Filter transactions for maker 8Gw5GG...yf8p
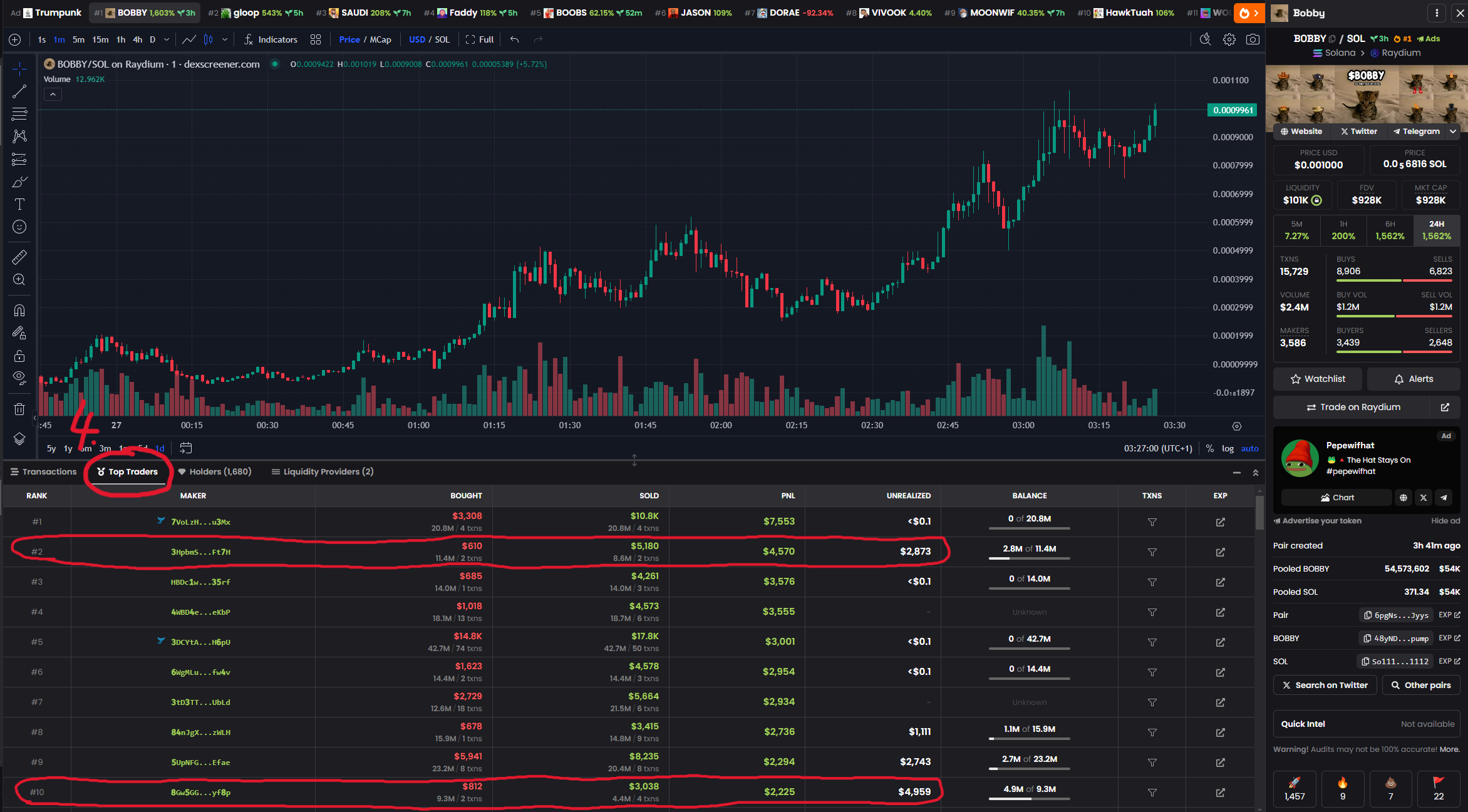This screenshot has width=1468, height=812. [1152, 793]
